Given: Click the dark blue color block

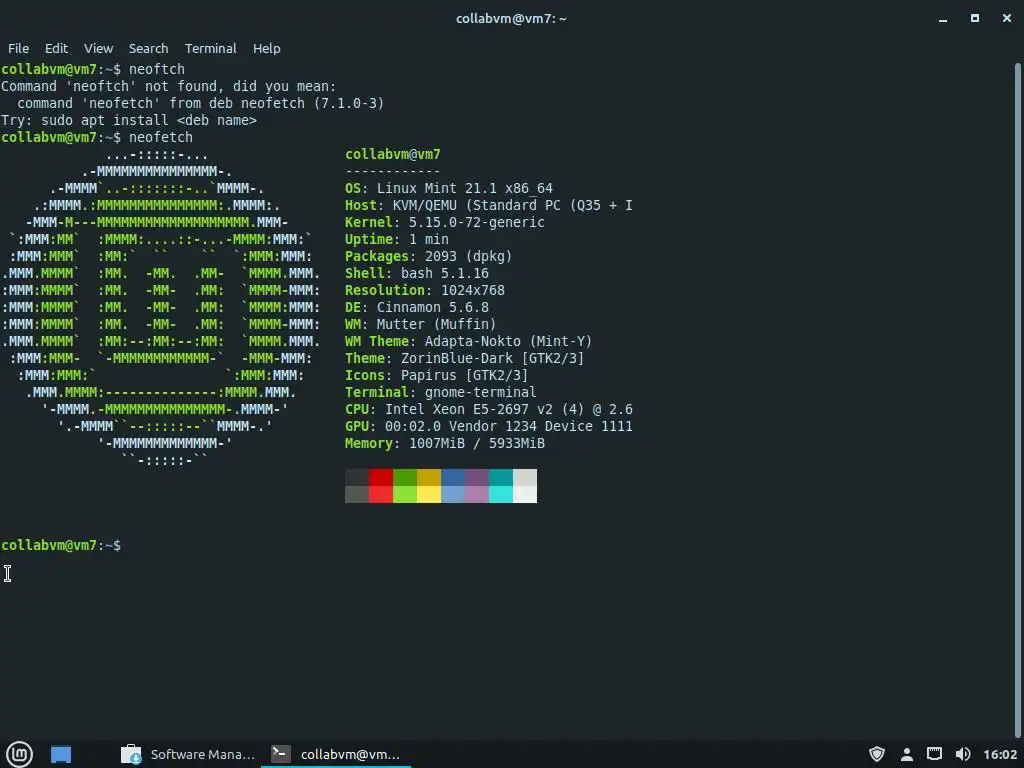Looking at the screenshot, I should pos(453,477).
